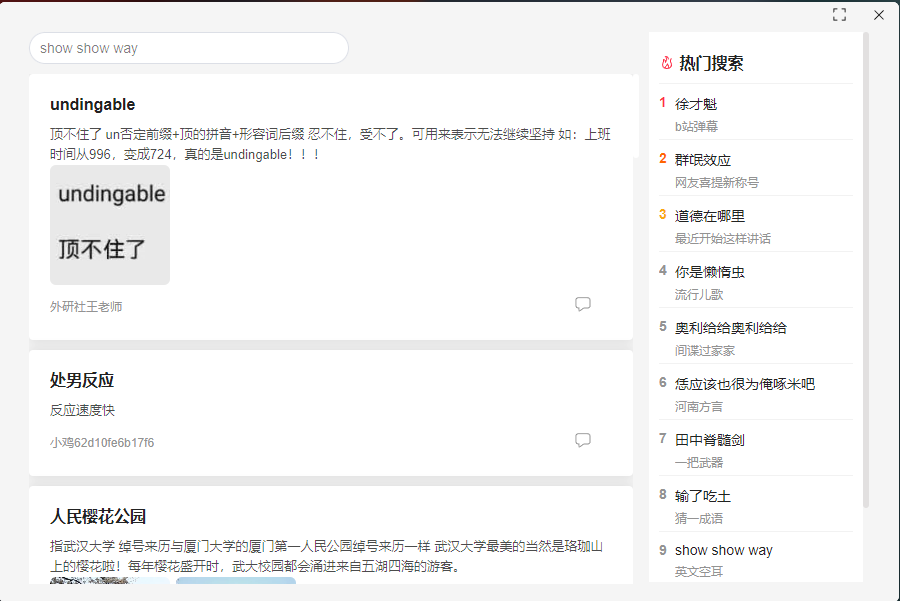Click the fullscreen expand icon
This screenshot has height=601, width=900.
(x=839, y=14)
